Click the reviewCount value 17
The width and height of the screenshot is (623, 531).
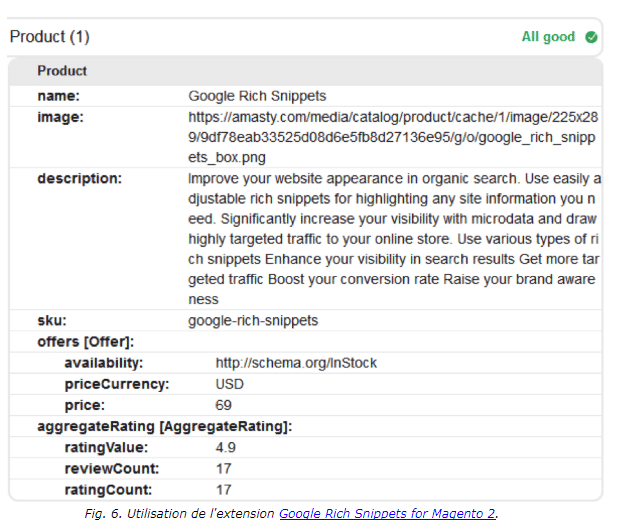tap(223, 469)
